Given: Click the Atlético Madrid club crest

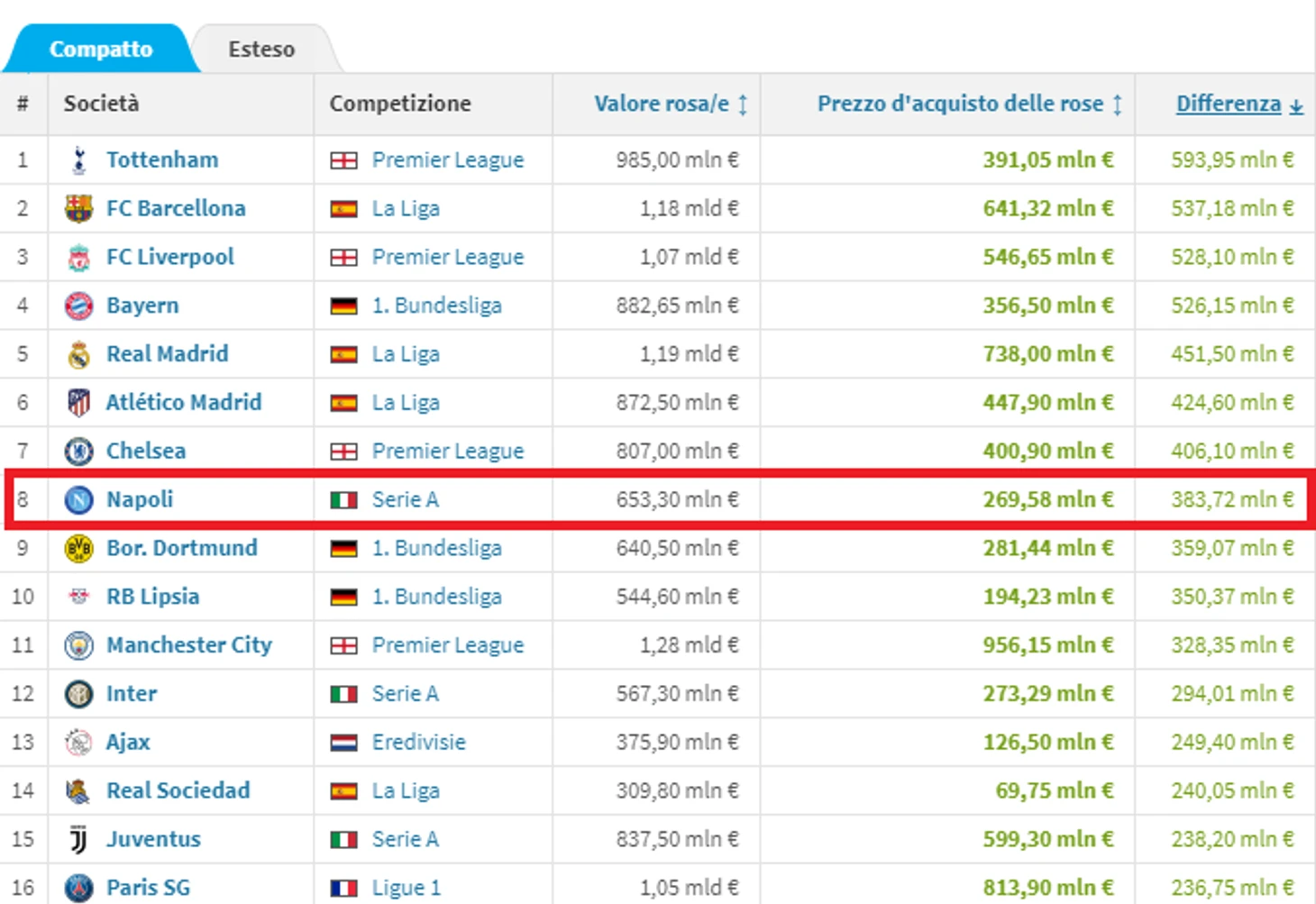Looking at the screenshot, I should 79,403.
